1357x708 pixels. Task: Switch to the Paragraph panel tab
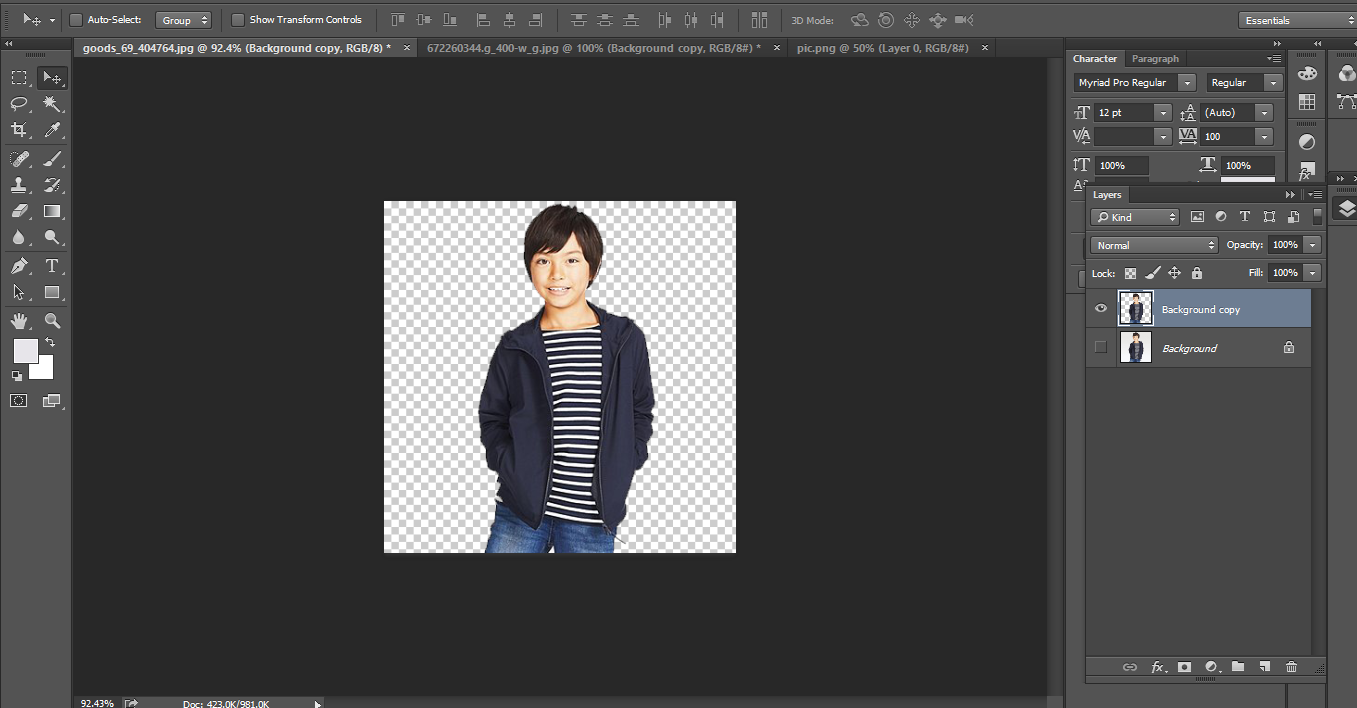(1155, 59)
